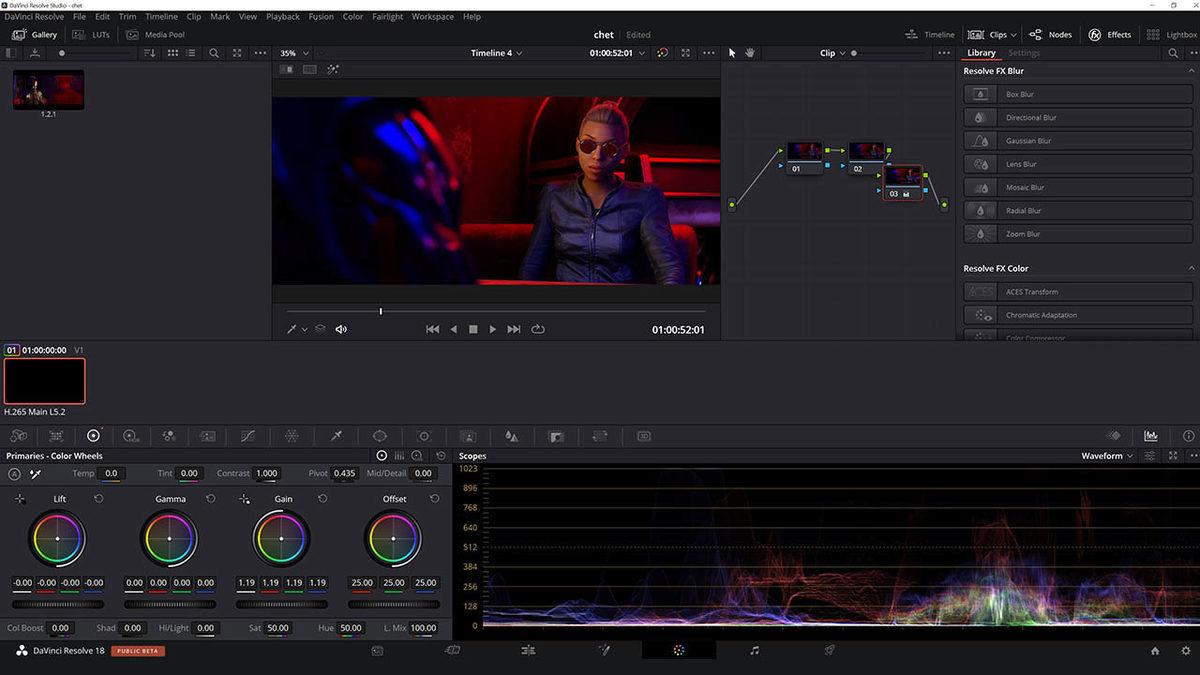This screenshot has width=1200, height=675.
Task: Open the Tracker palette
Action: click(x=423, y=435)
